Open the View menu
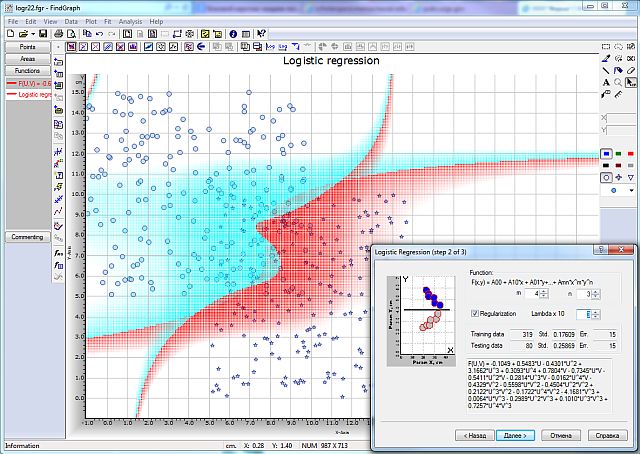Screen dimensions: 640x454 click(50, 21)
